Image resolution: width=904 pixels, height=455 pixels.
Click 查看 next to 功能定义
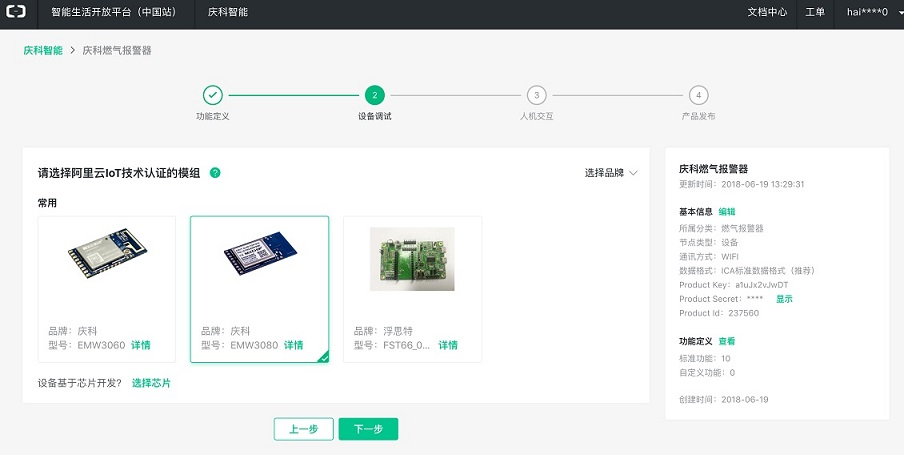click(727, 341)
